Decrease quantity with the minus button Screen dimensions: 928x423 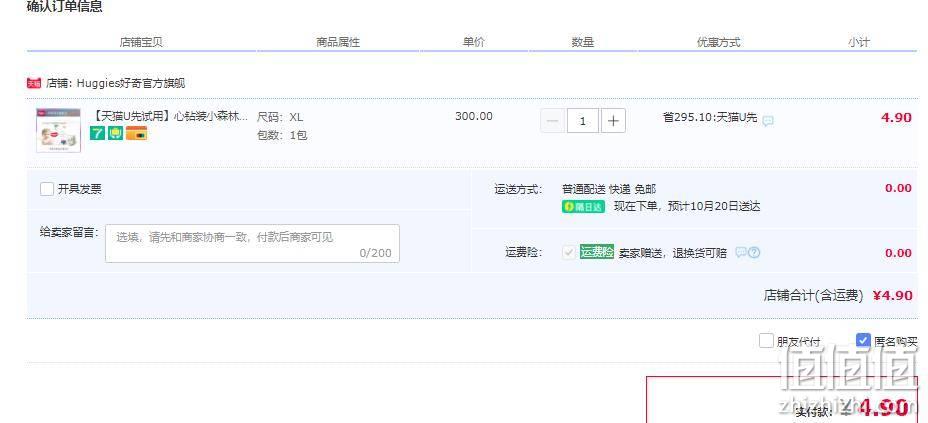552,121
